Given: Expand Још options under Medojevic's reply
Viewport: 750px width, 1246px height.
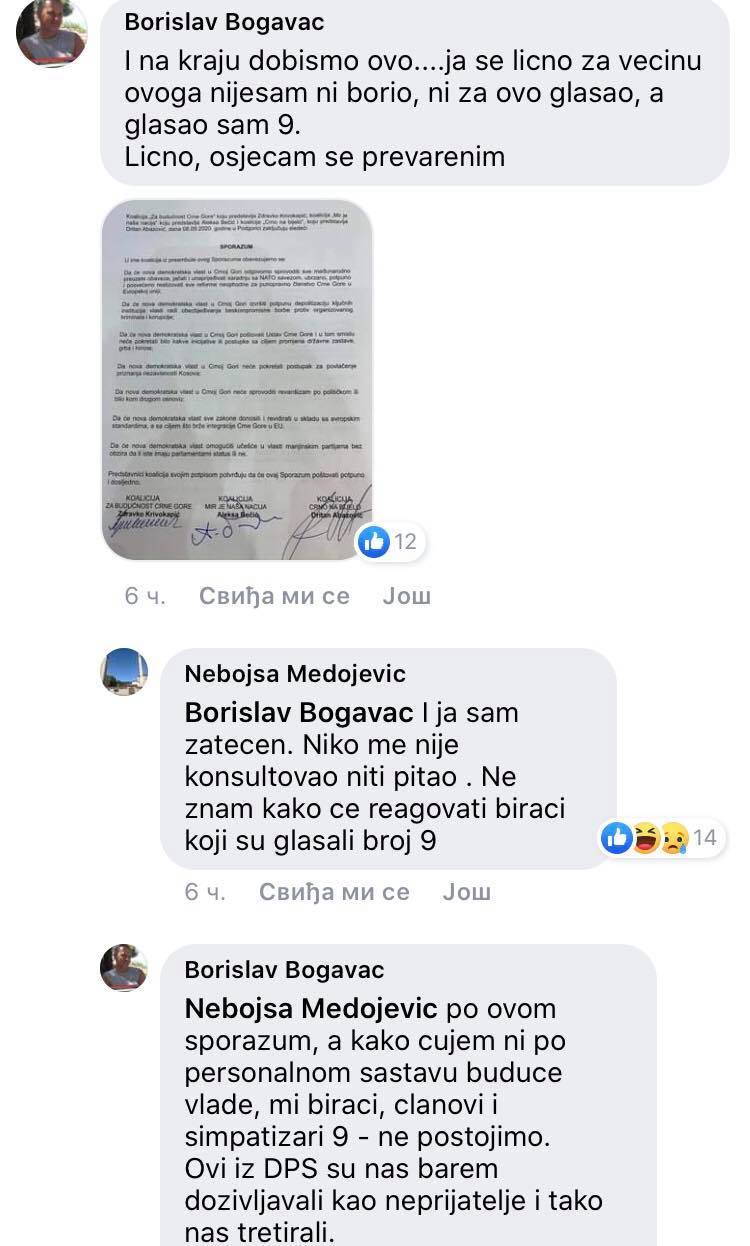Looking at the screenshot, I should [x=467, y=892].
